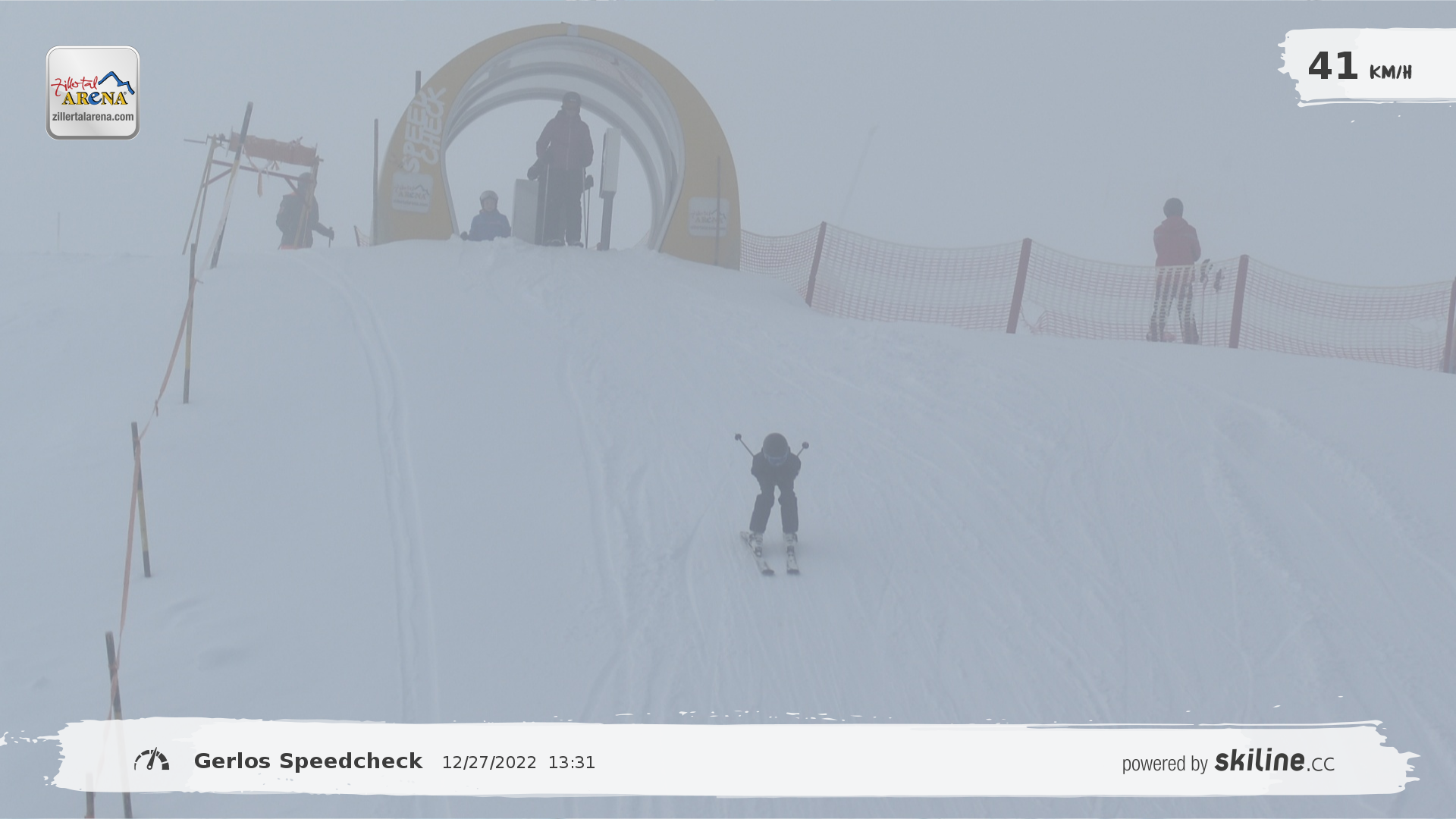1456x819 pixels.
Task: Click Arena logo on arch's left side
Action: [412, 193]
